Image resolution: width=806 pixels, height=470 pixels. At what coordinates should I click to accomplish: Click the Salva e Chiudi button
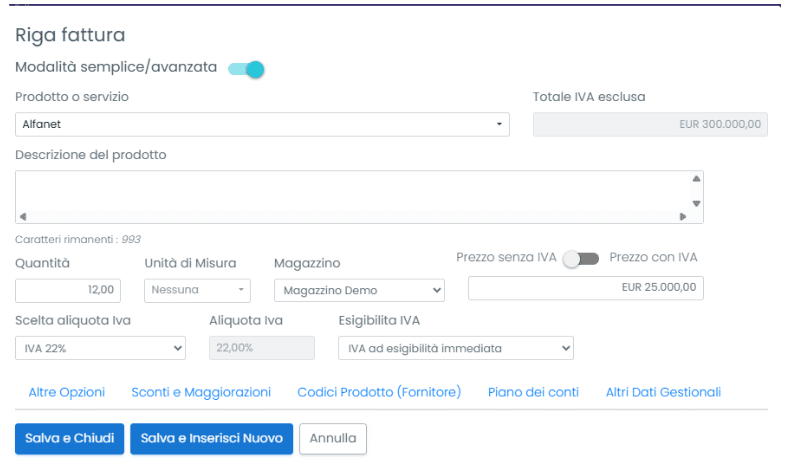[69, 438]
